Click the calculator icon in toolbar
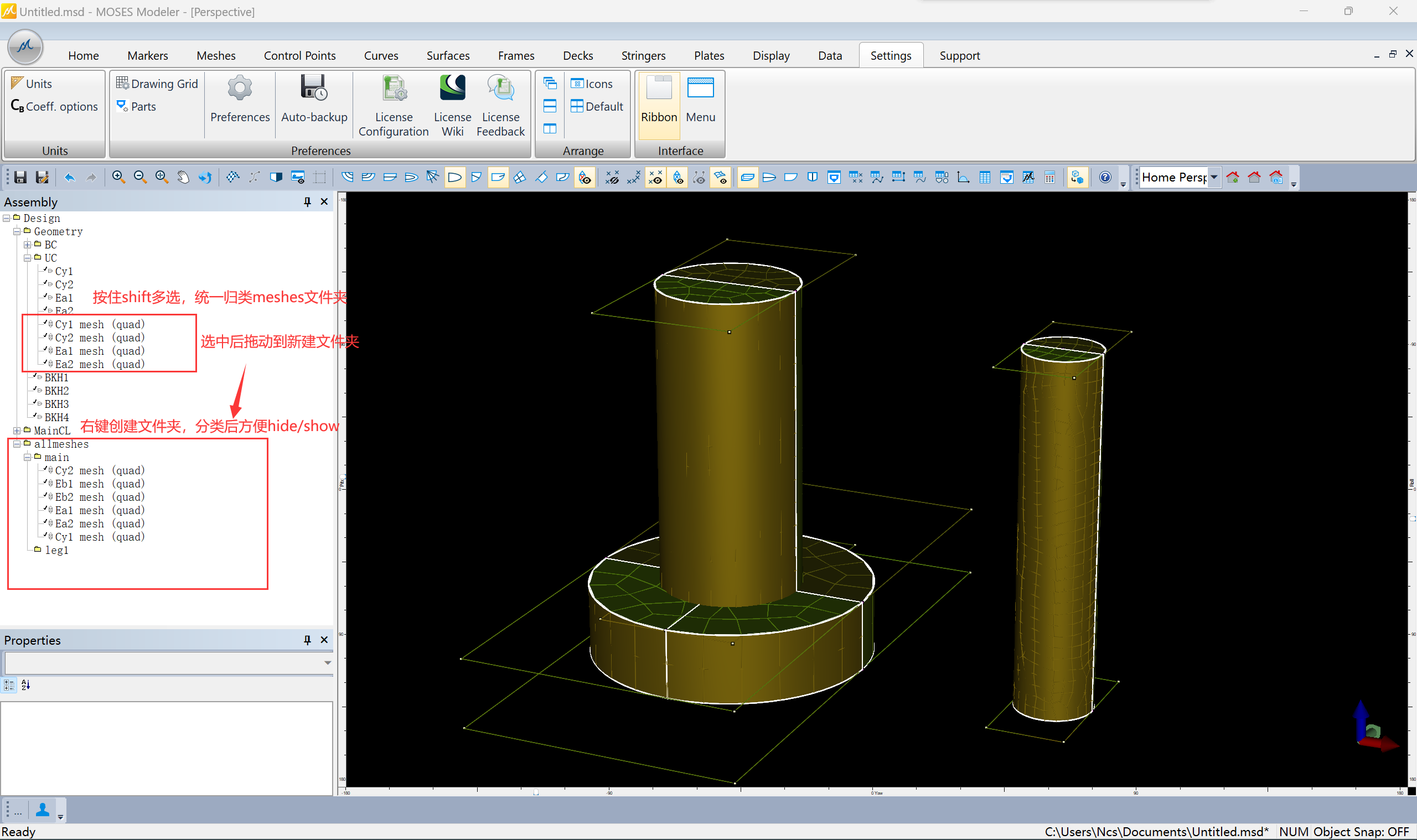 click(1049, 177)
